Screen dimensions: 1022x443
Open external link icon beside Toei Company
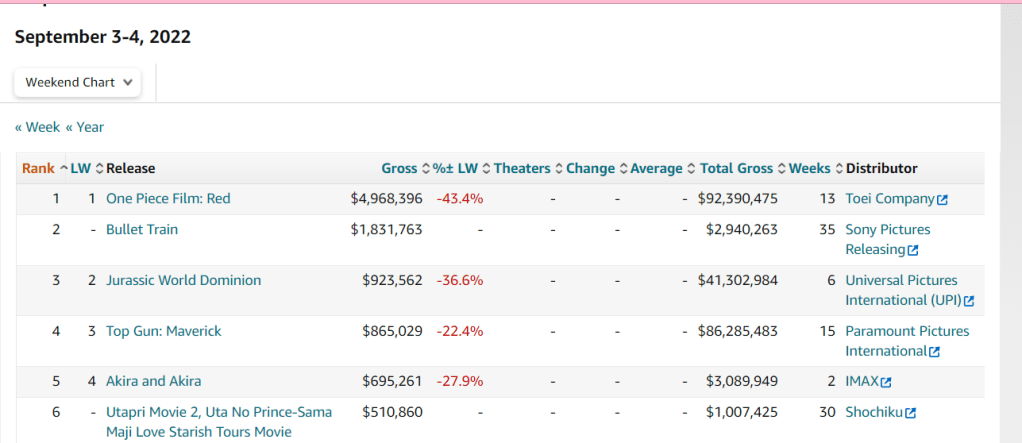click(x=942, y=199)
